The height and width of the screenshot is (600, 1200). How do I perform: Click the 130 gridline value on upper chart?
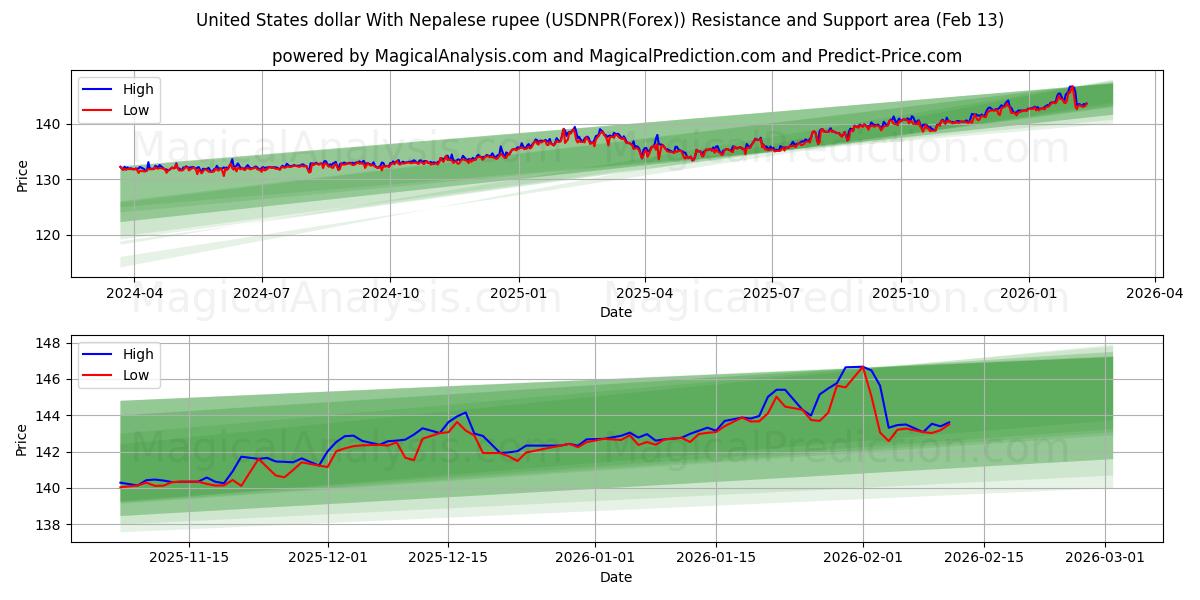(49, 179)
